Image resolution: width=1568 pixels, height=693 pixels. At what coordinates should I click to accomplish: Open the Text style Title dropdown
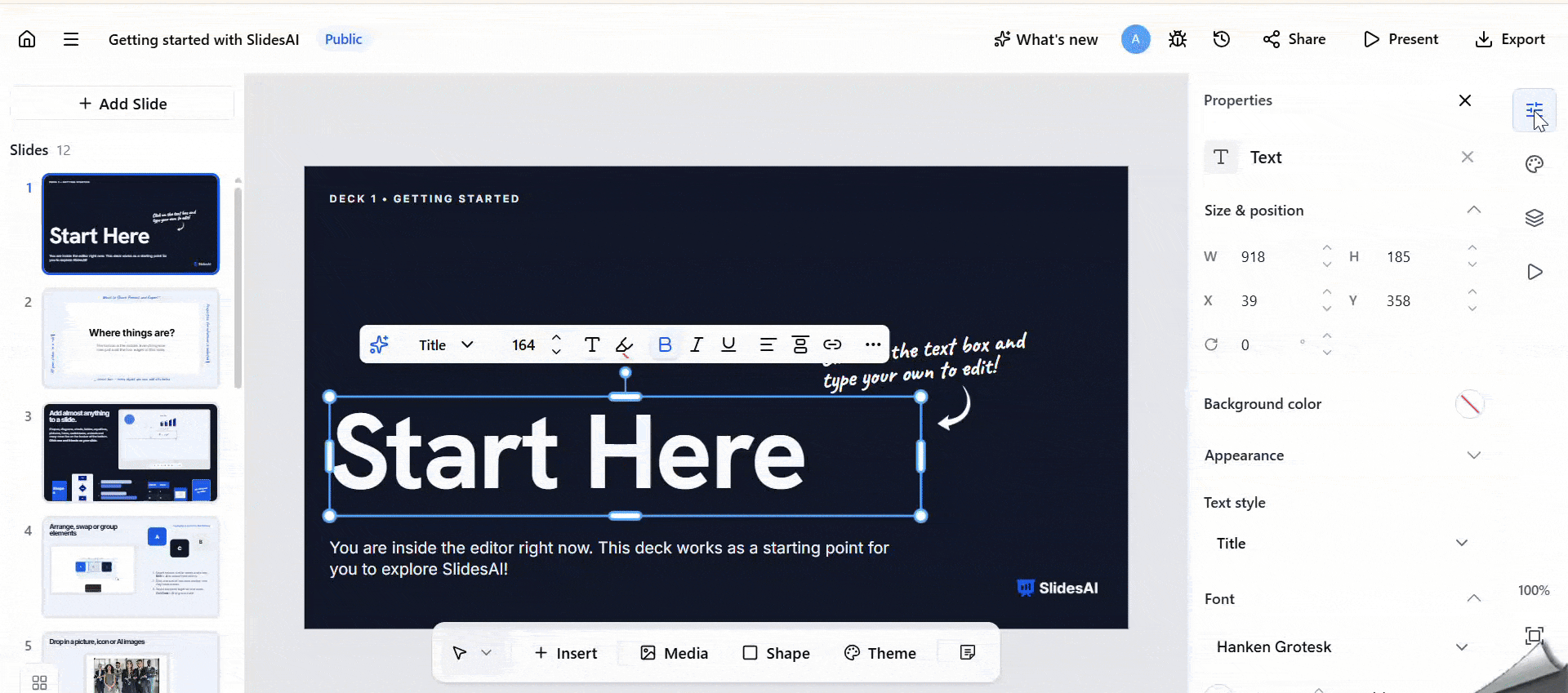click(1343, 544)
